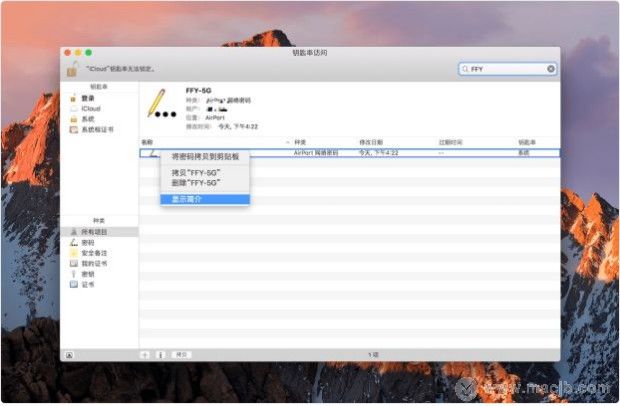This screenshot has width=620, height=406.
Task: Click the FFY-5G title in the detail header
Action: click(198, 91)
